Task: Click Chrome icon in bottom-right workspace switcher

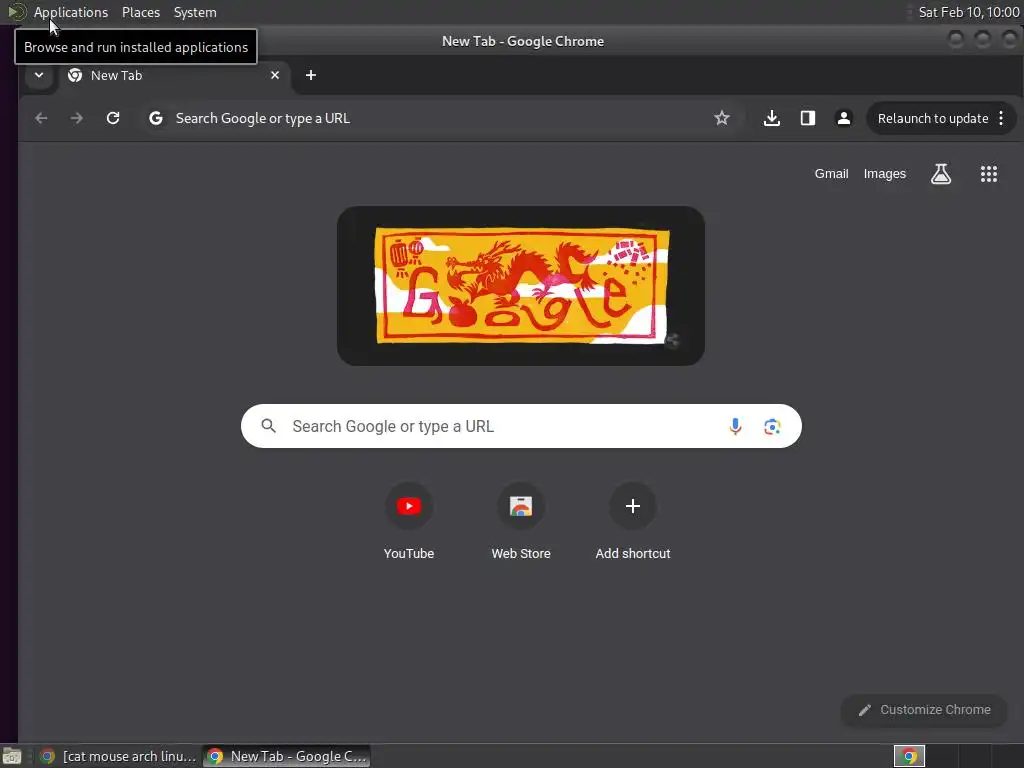Action: click(x=909, y=756)
